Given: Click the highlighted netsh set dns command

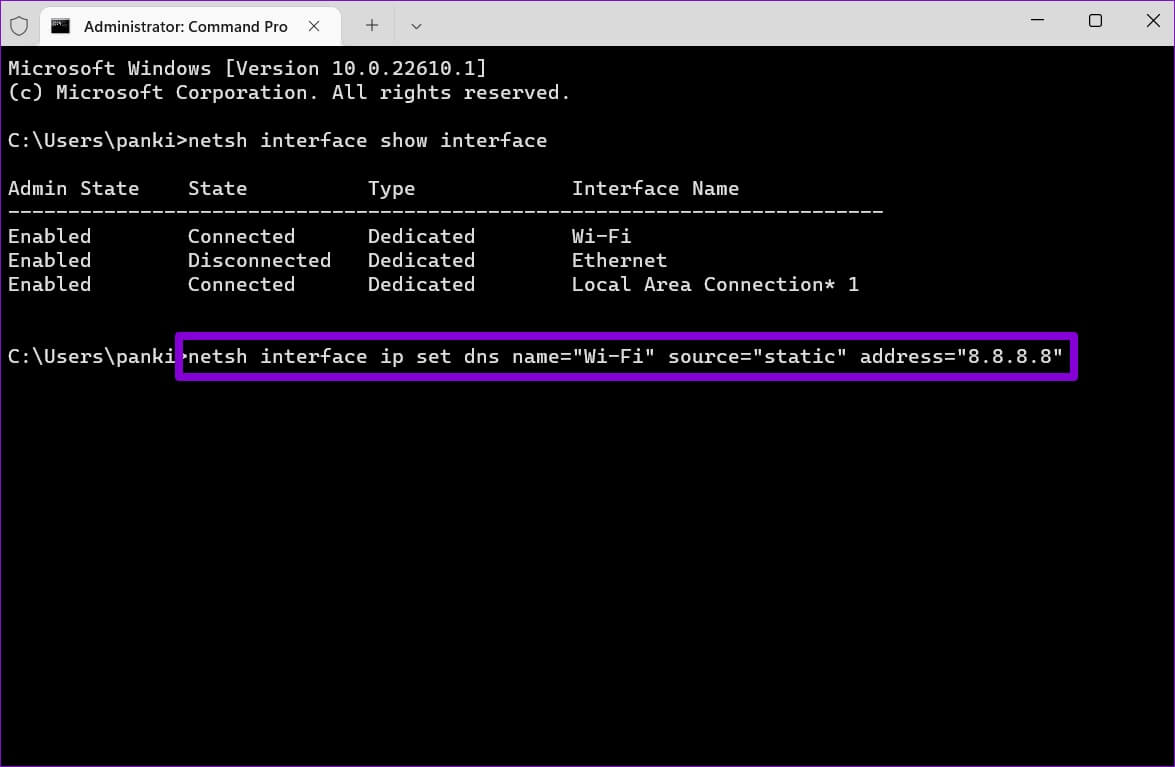Looking at the screenshot, I should [625, 356].
